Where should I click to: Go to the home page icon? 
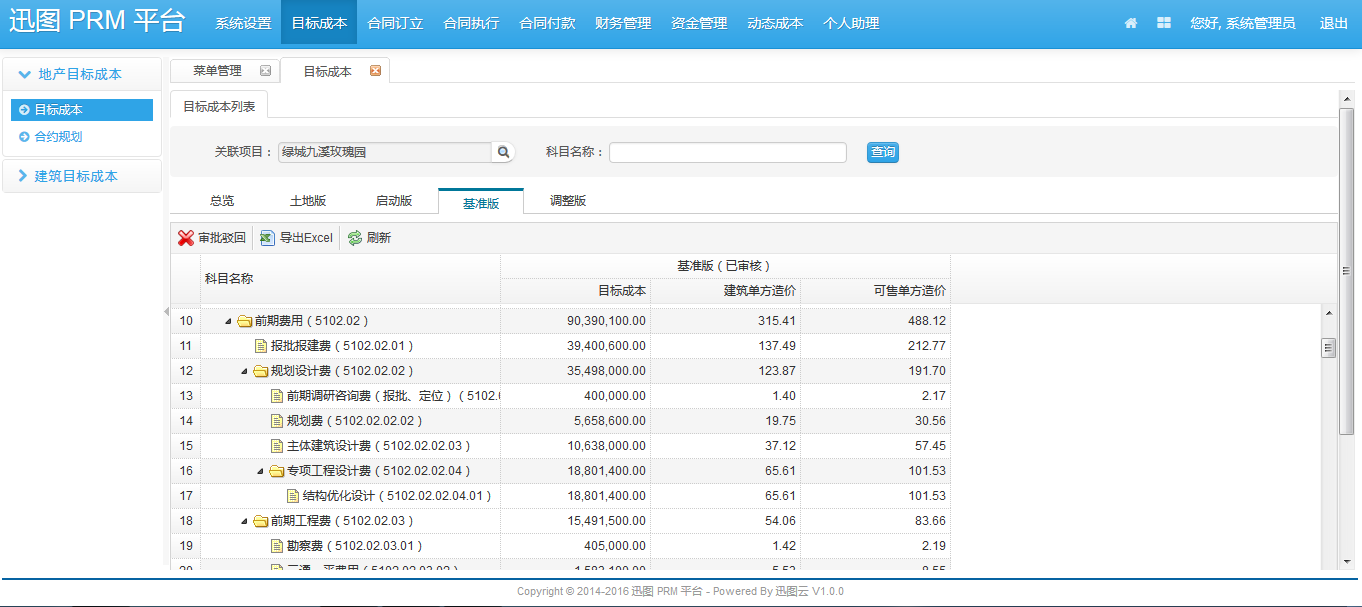click(1131, 23)
